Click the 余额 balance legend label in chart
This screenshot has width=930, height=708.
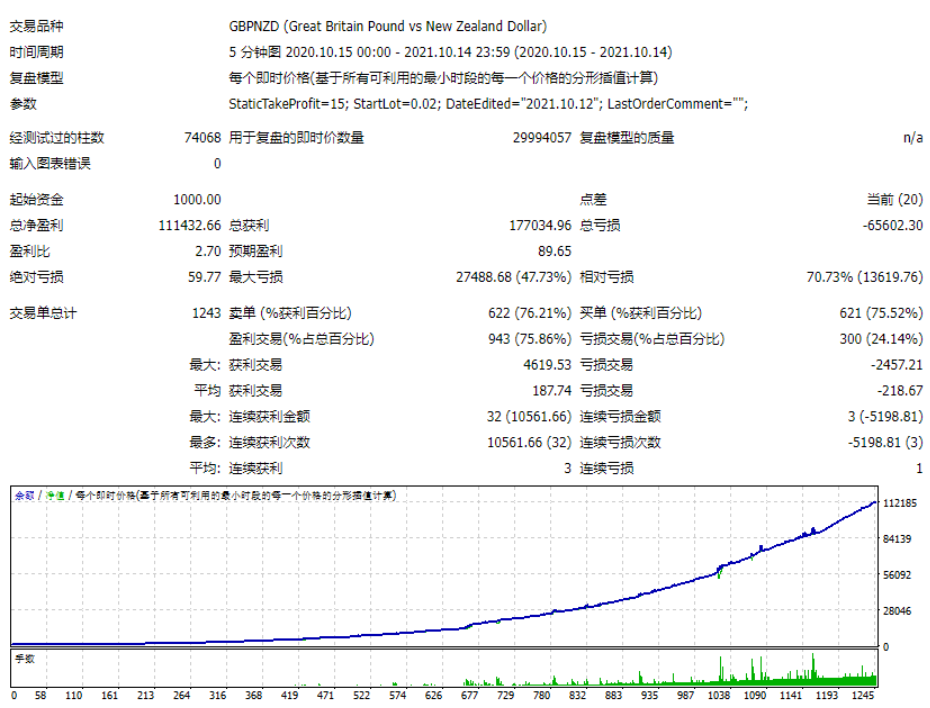coord(24,496)
